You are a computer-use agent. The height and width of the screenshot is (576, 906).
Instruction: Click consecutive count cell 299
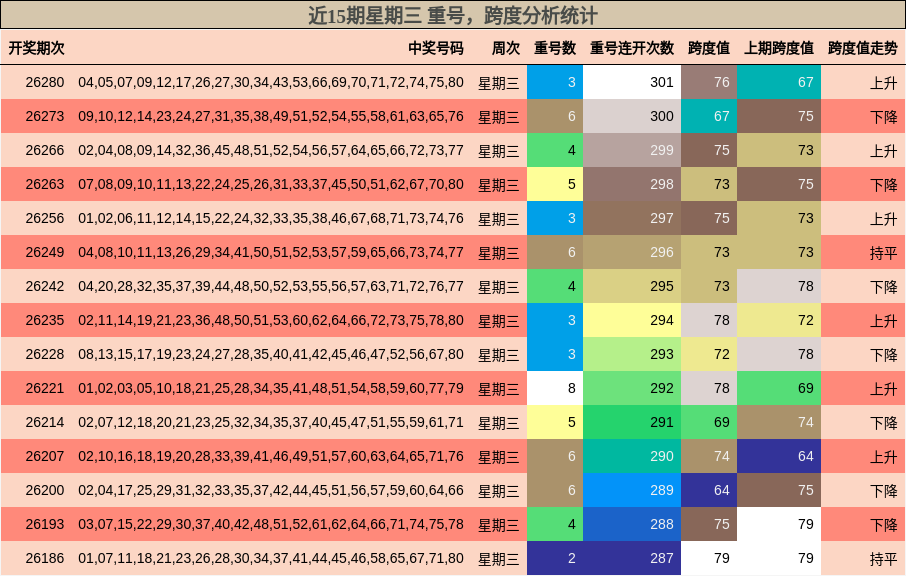(632, 150)
